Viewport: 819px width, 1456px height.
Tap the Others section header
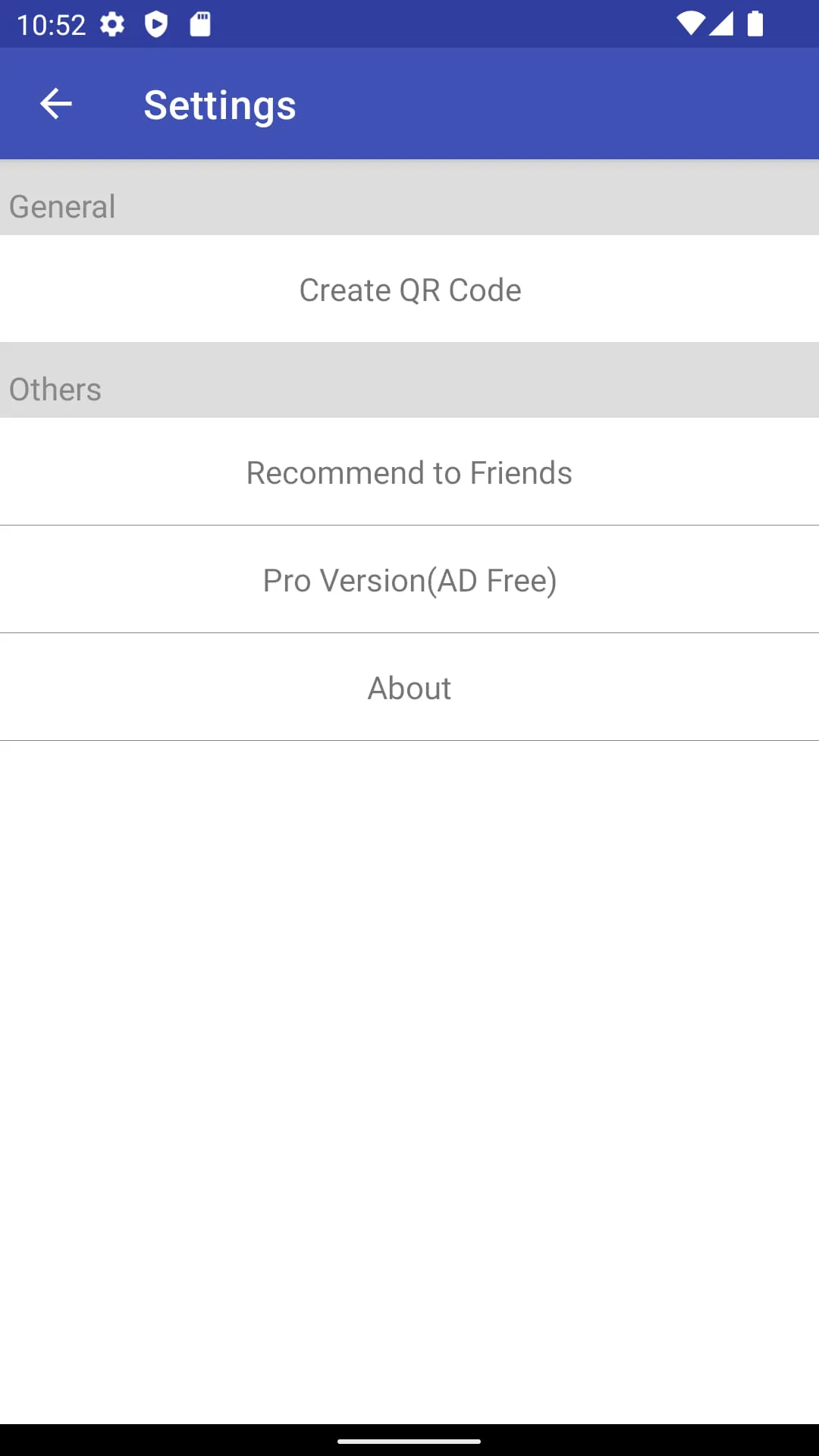(x=55, y=389)
